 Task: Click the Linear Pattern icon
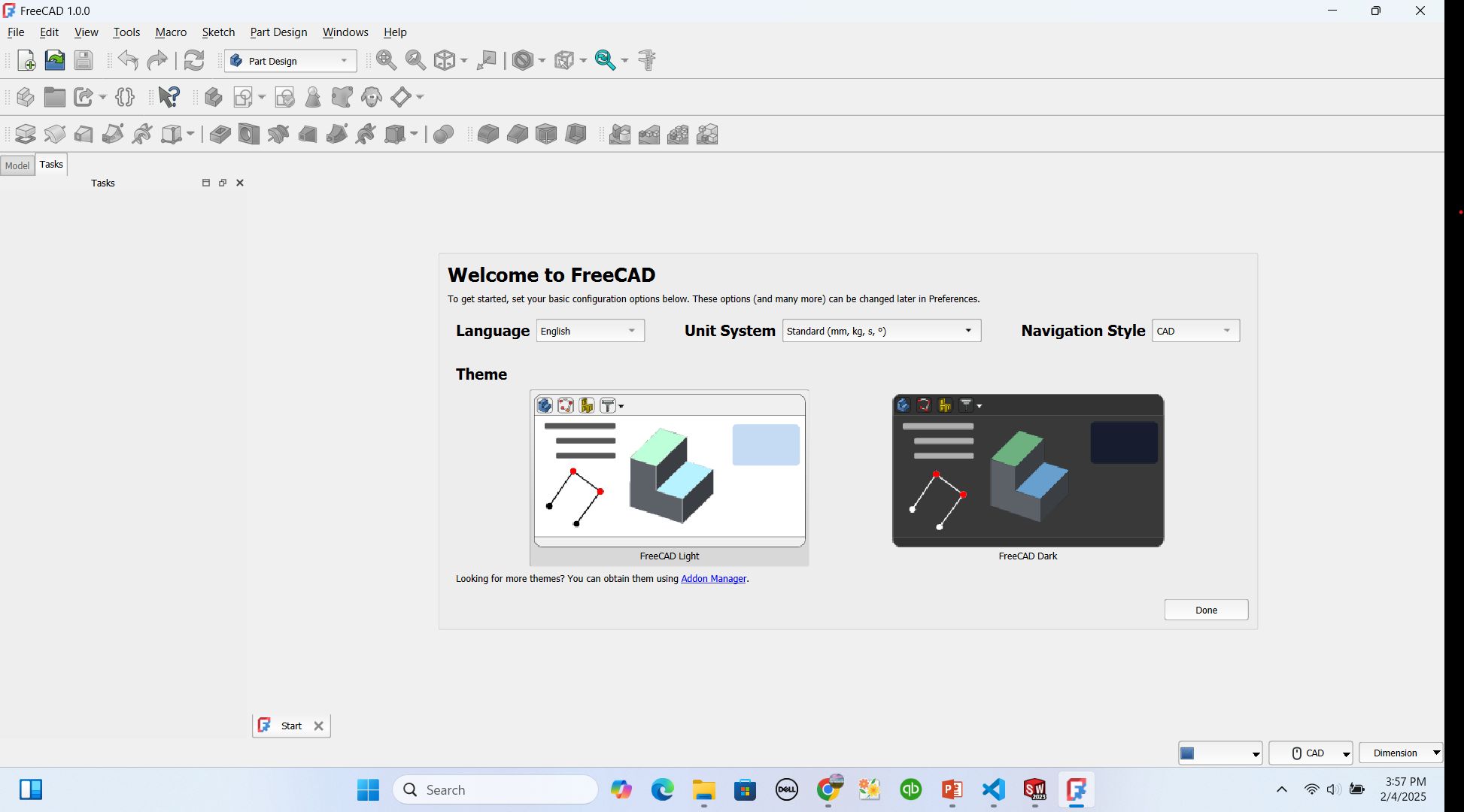[x=649, y=135]
